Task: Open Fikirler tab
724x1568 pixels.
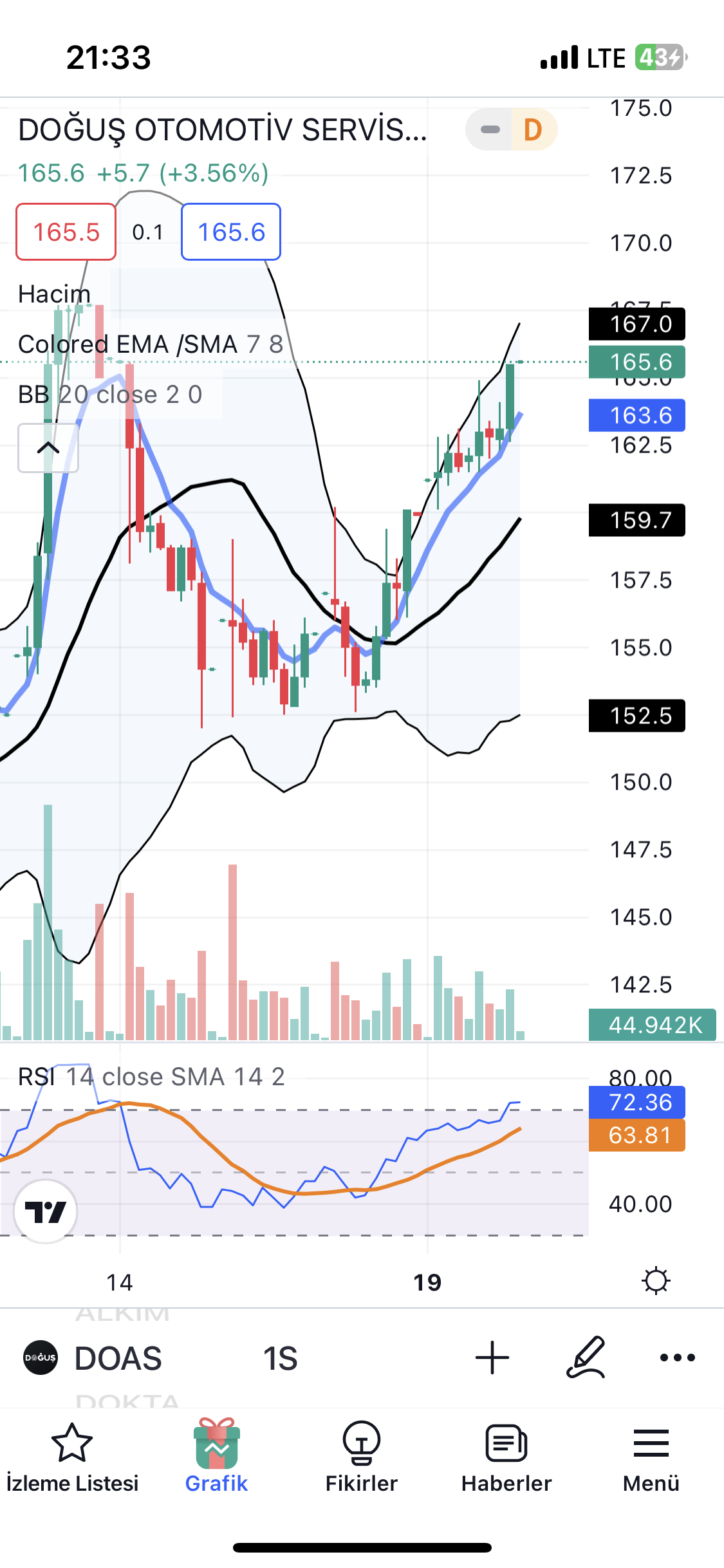Action: [362, 1457]
